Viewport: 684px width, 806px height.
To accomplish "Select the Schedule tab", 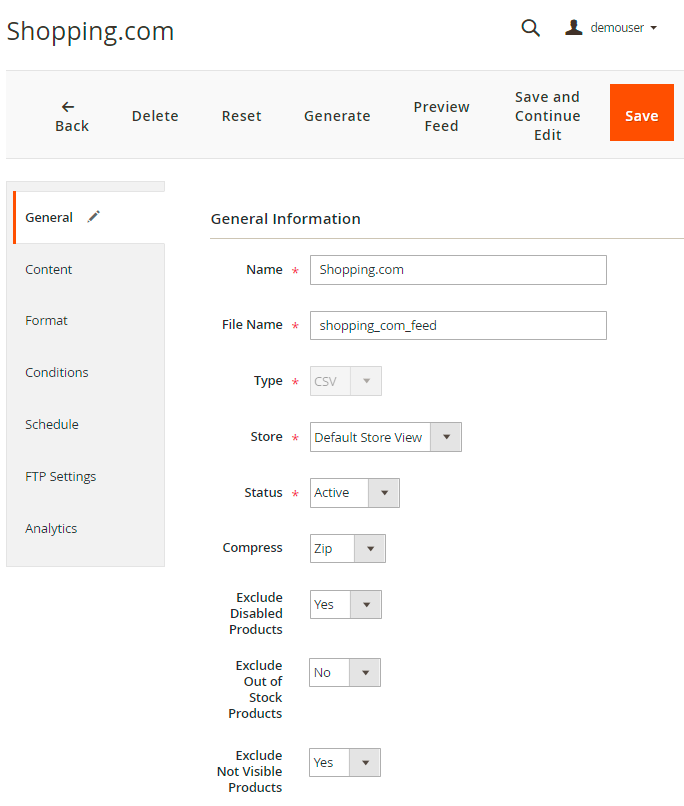I will [x=52, y=425].
